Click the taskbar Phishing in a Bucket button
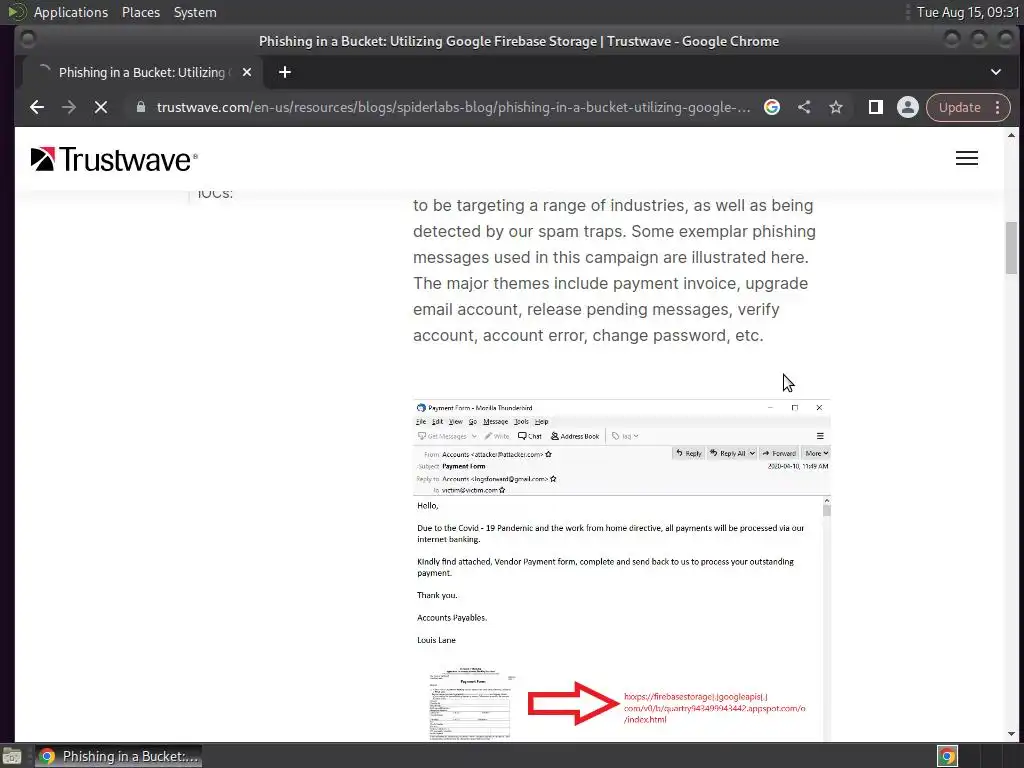 pos(119,756)
